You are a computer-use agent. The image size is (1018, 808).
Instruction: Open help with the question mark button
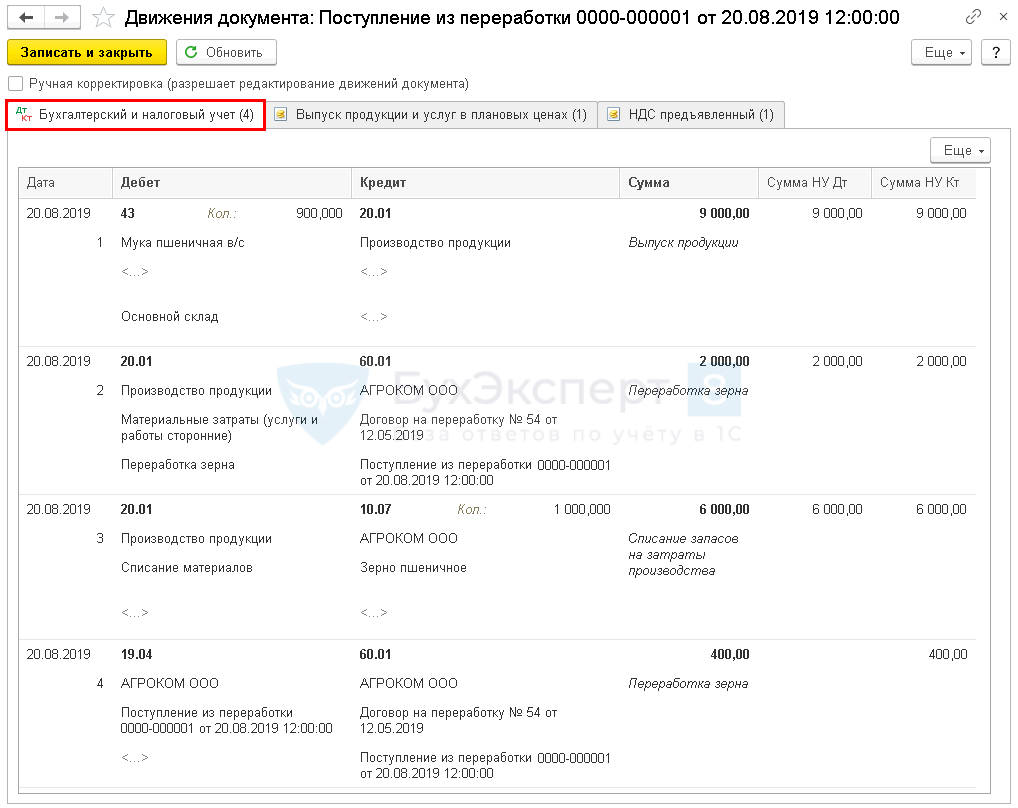995,52
